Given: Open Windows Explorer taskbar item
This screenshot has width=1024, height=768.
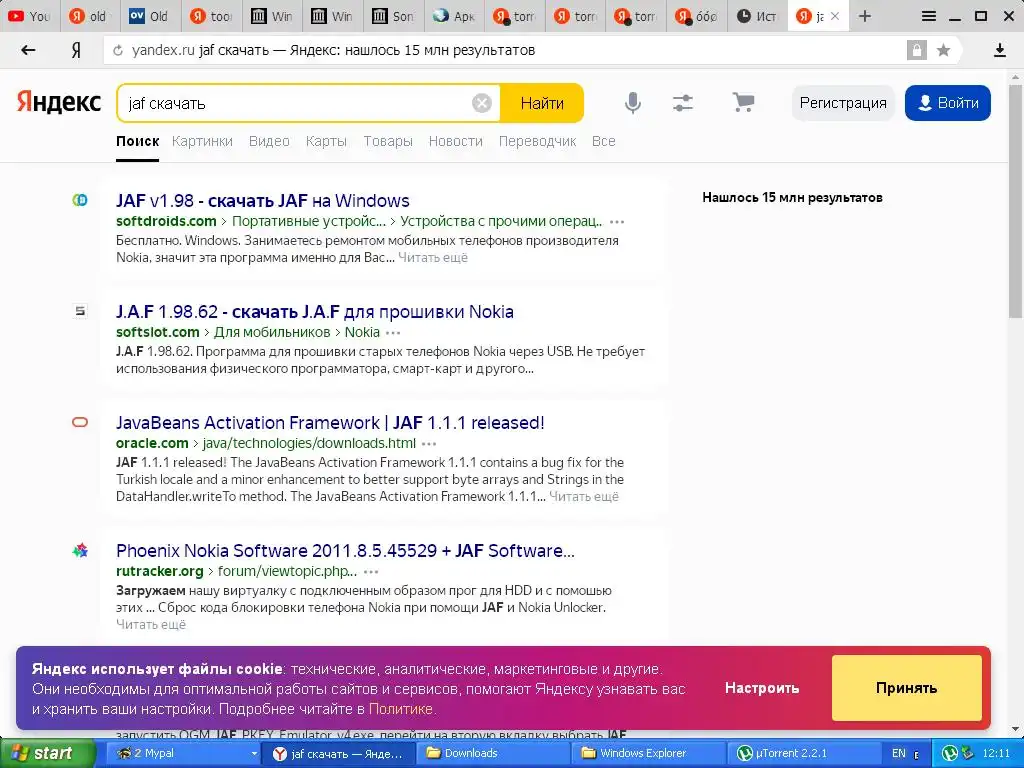Looking at the screenshot, I should (648, 754).
